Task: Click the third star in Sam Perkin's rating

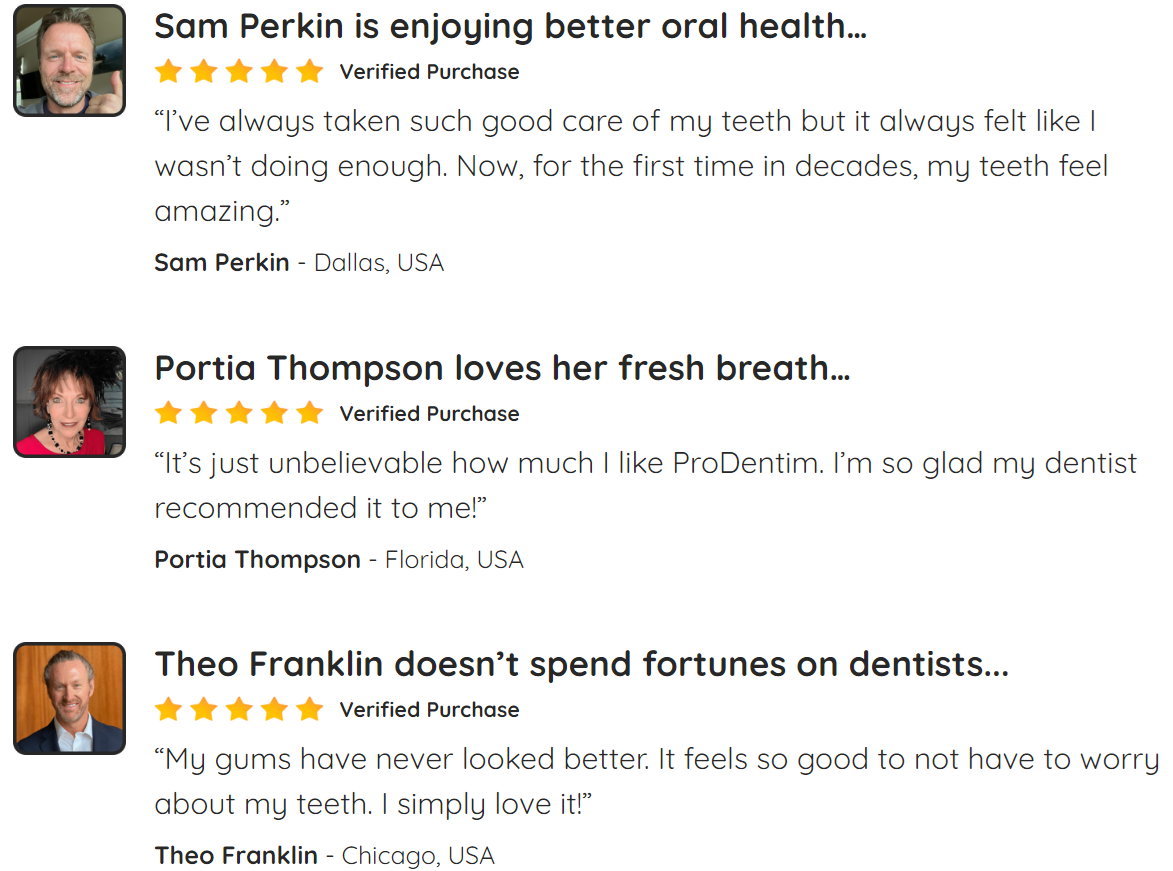Action: pyautogui.click(x=239, y=72)
